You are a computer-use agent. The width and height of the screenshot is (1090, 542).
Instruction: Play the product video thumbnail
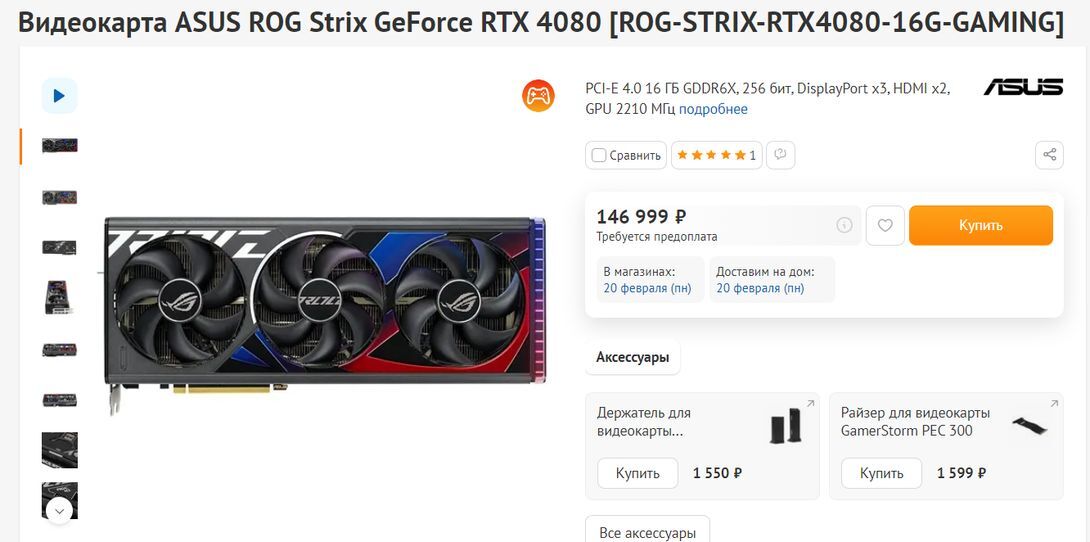point(59,96)
